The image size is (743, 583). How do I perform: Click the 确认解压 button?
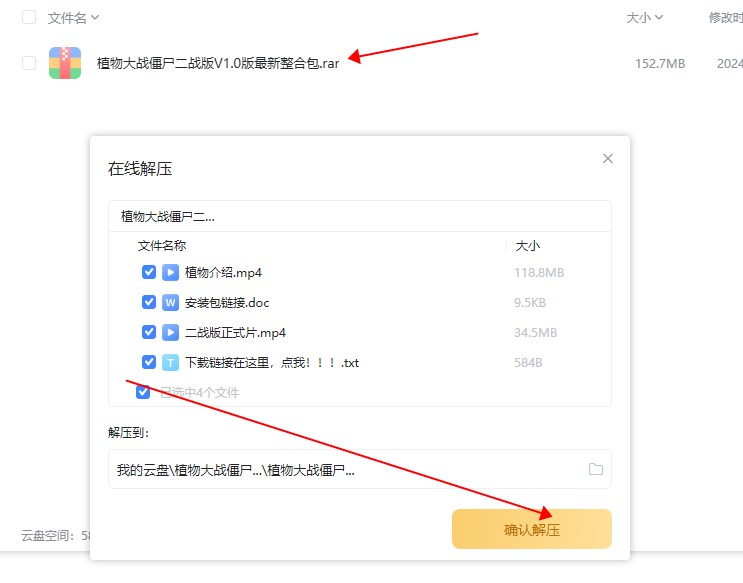click(531, 529)
